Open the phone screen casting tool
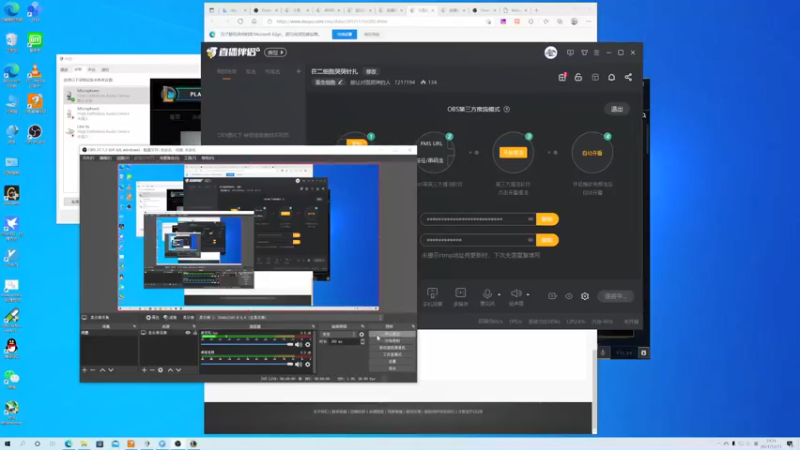 tap(432, 296)
